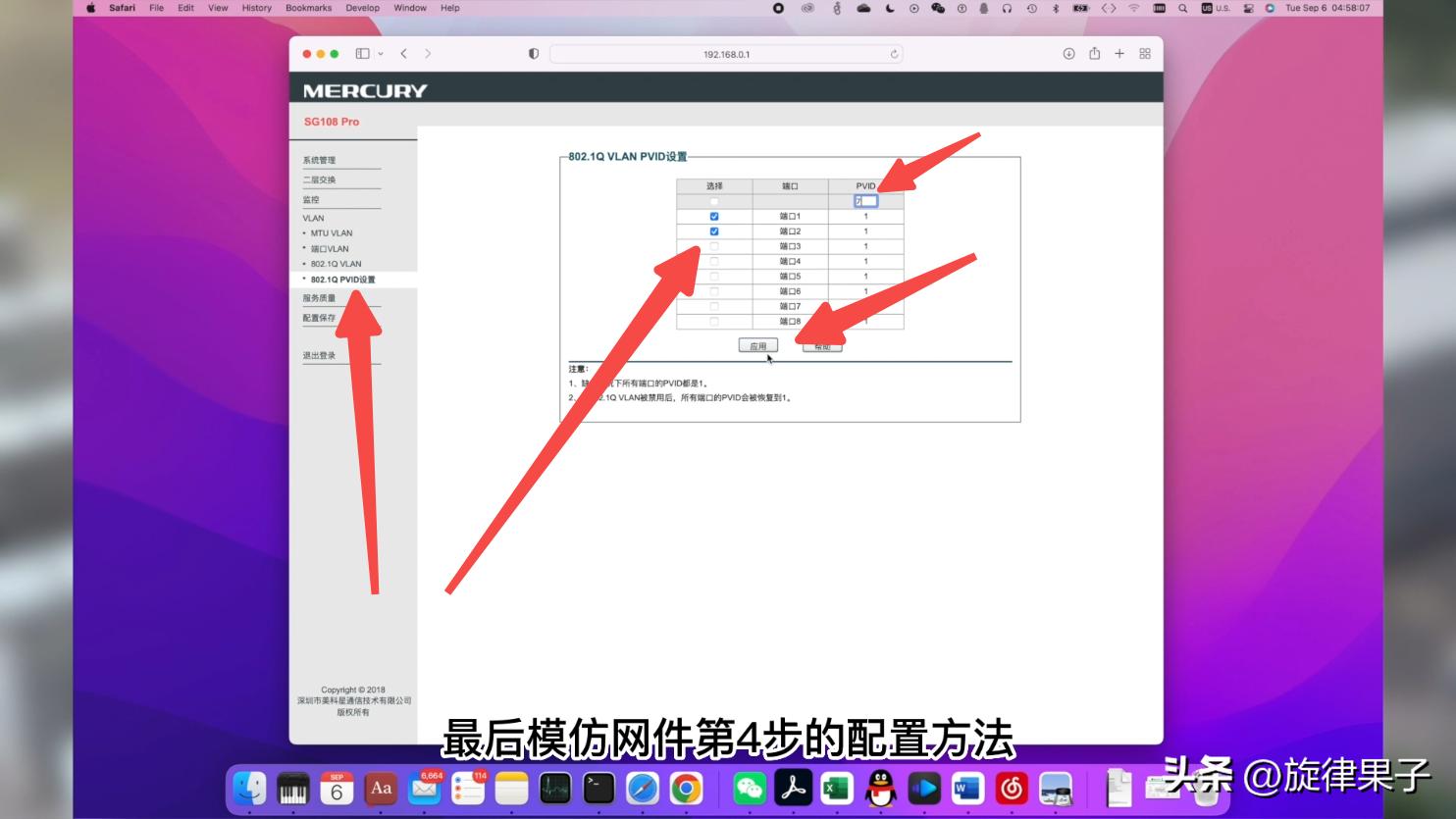Screen dimensions: 1456x819
Task: Open WeChat from the Dock
Action: pyautogui.click(x=749, y=787)
